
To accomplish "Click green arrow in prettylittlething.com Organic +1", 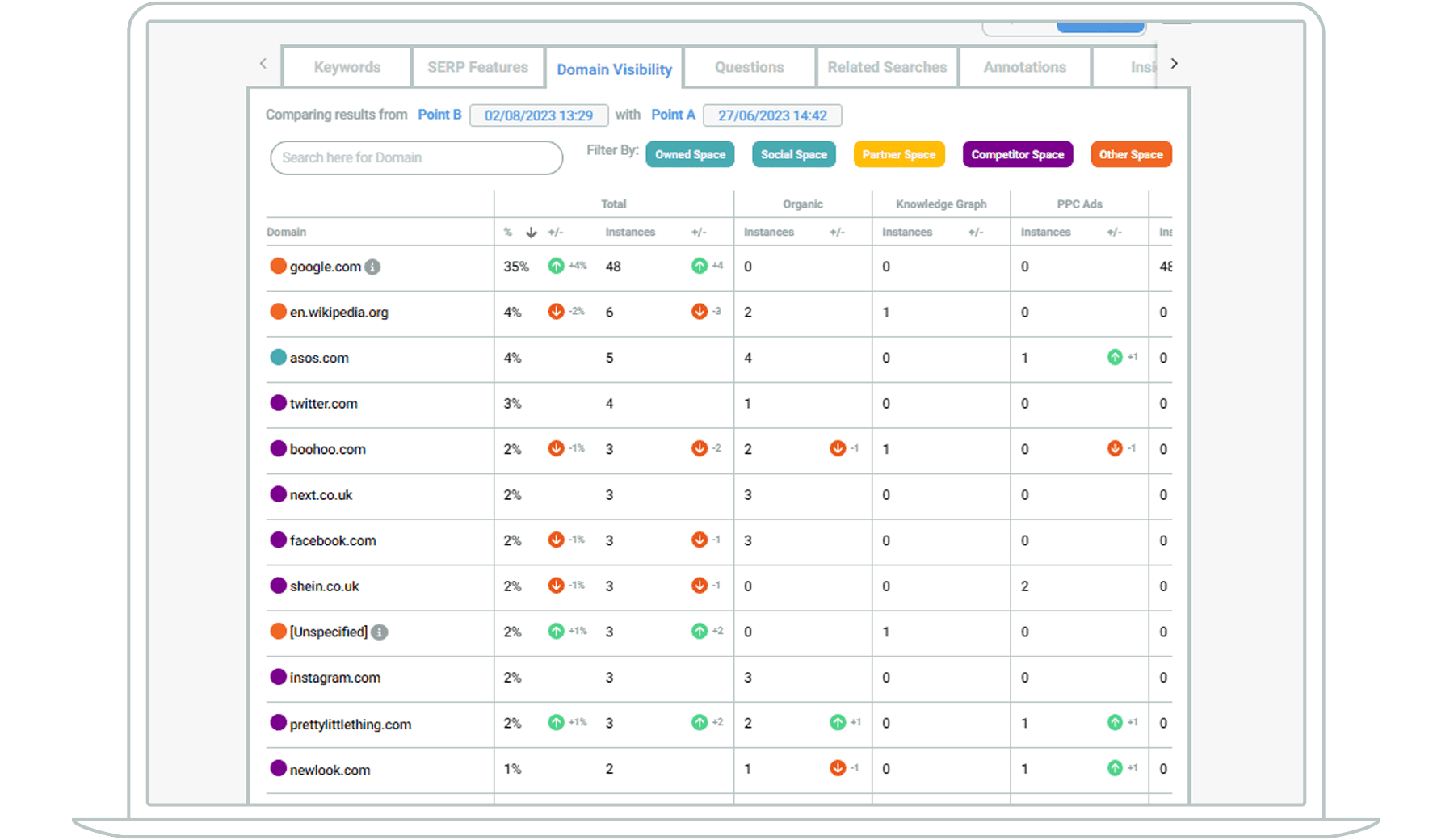I will point(838,722).
